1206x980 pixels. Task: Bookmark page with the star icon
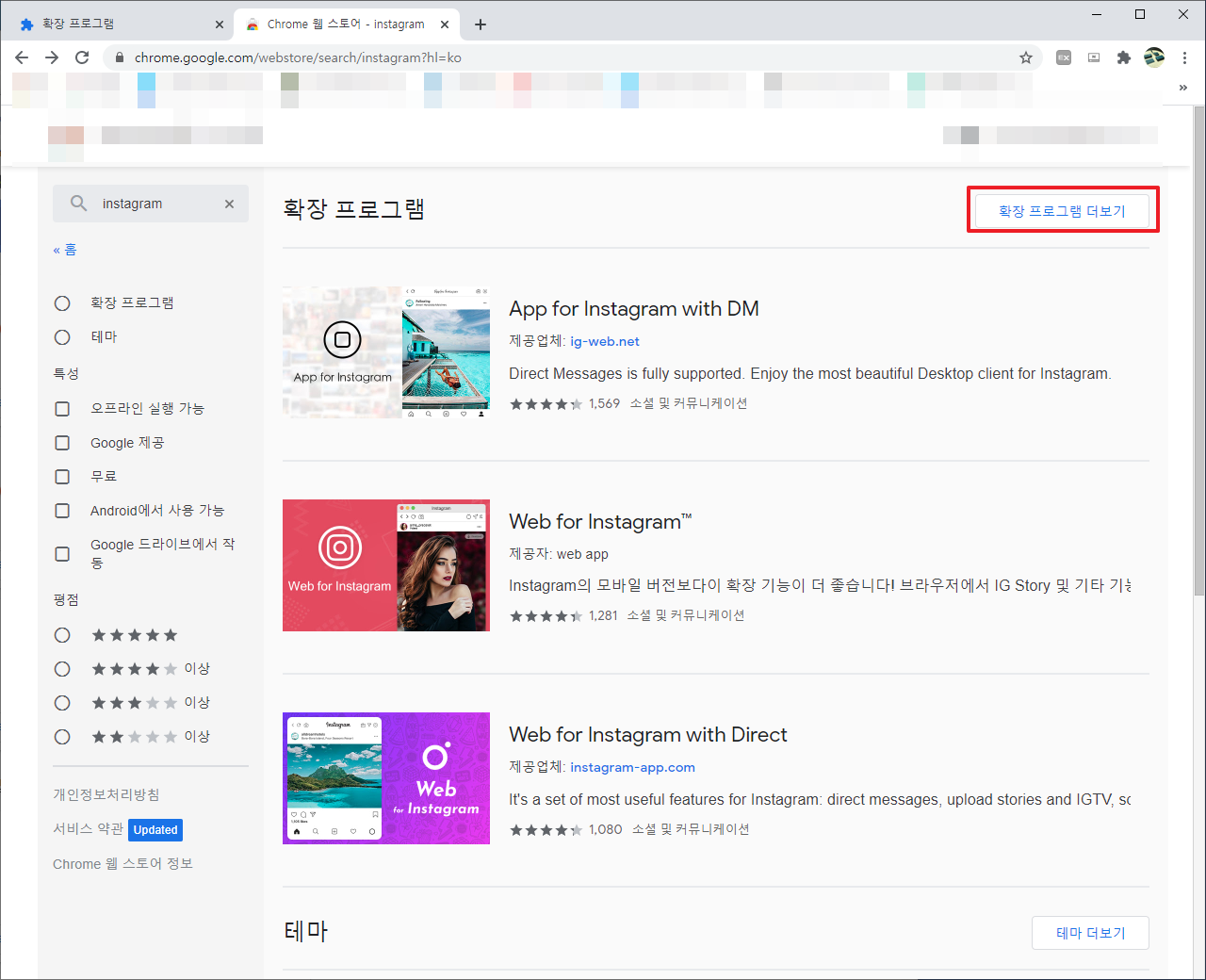pos(1026,57)
